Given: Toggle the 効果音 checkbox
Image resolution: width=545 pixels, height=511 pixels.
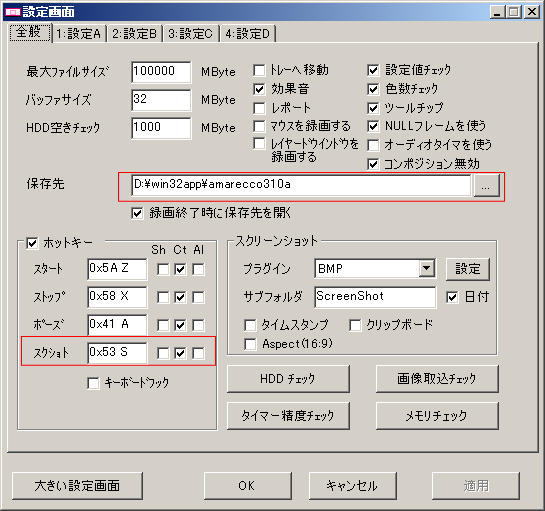Looking at the screenshot, I should [259, 89].
